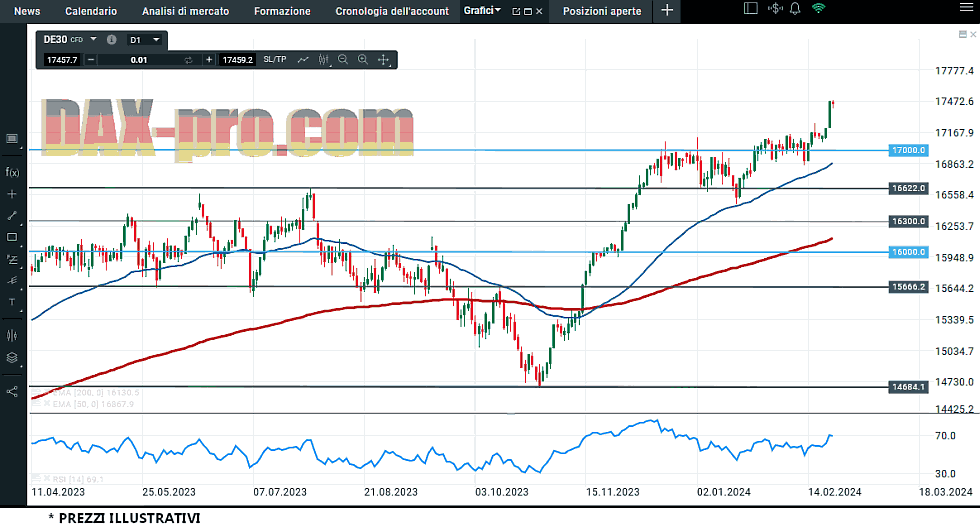Viewport: 980px width, 527px height.
Task: Zoom in the chart
Action: 363,60
